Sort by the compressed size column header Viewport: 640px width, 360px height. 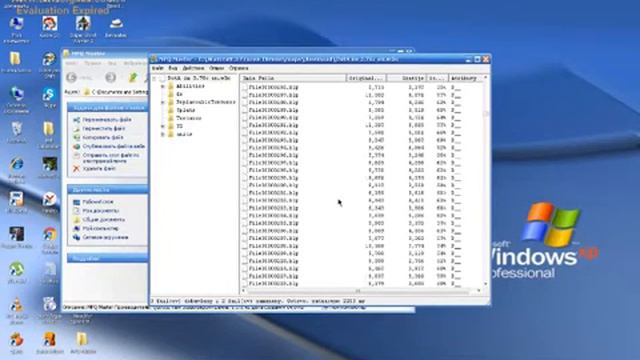tap(406, 78)
